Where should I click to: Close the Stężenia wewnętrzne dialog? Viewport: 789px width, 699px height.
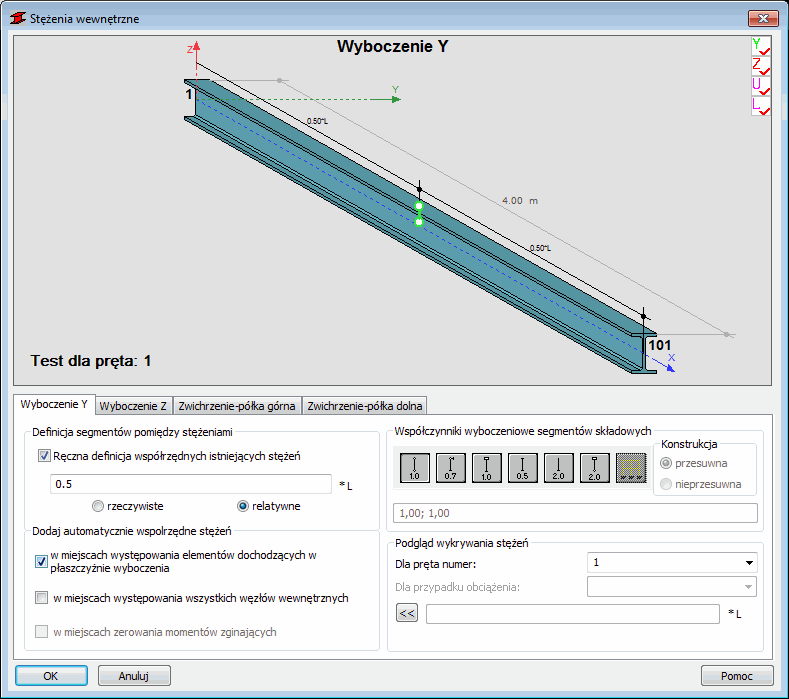(763, 19)
